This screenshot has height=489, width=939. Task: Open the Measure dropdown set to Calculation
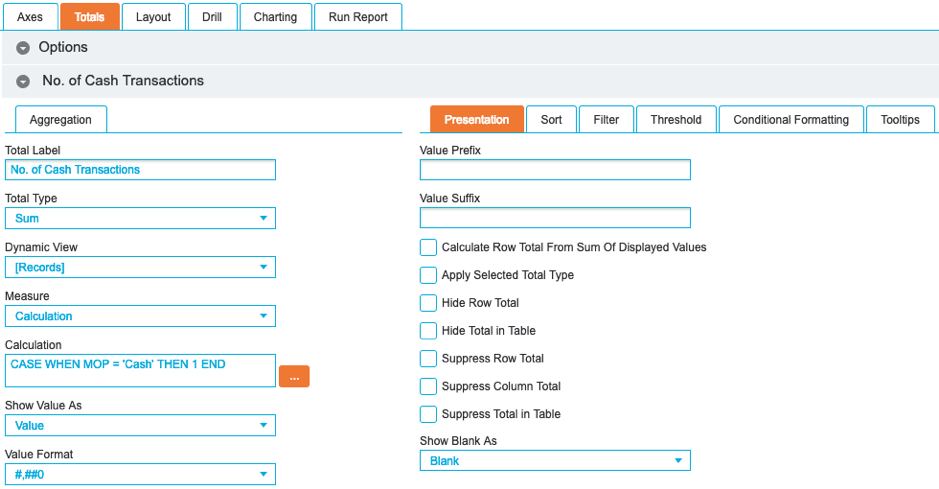click(140, 316)
